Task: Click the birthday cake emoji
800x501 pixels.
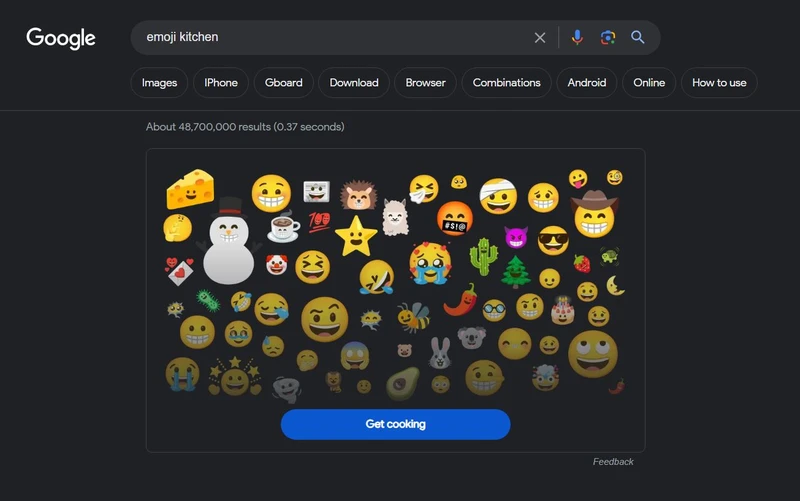Action: 563,310
